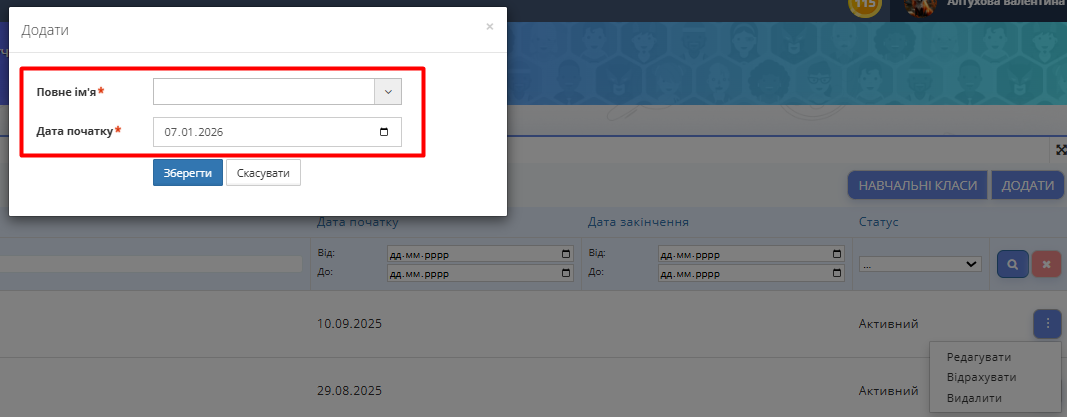Click the blue search magnifier filter button
This screenshot has width=1067, height=417.
tap(1012, 264)
